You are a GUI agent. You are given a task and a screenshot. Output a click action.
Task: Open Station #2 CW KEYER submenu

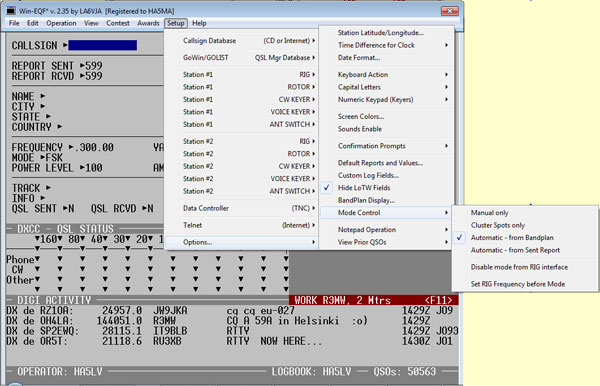[x=241, y=166]
